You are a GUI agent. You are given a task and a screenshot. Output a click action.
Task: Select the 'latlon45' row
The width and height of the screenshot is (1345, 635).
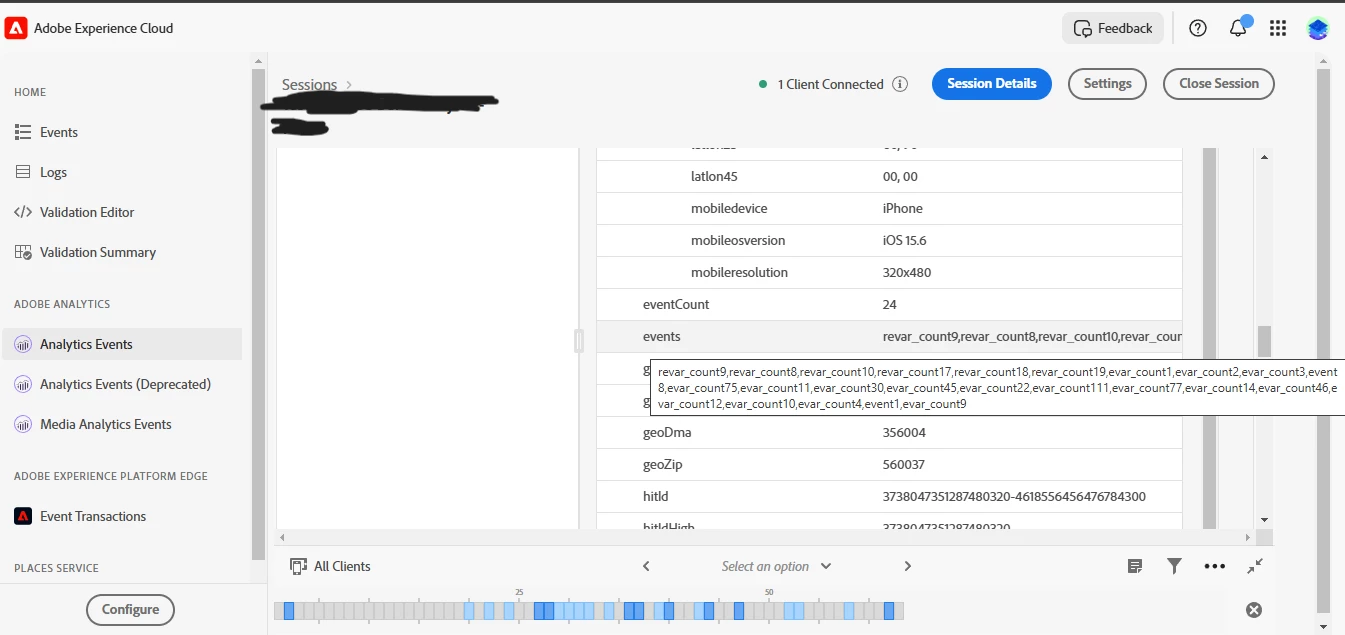click(x=889, y=177)
